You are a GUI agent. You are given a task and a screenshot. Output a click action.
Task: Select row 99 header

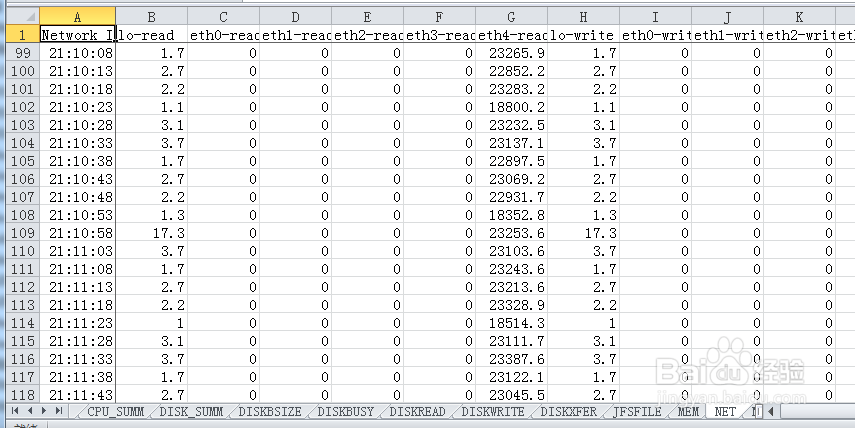[22, 53]
